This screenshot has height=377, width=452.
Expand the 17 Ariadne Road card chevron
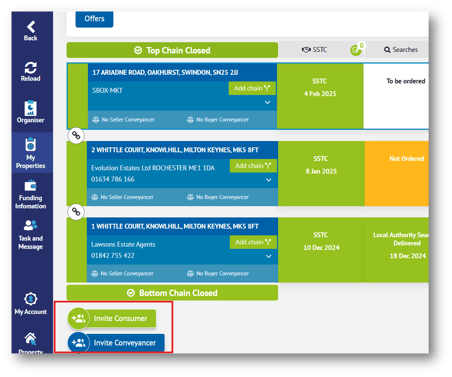click(267, 102)
